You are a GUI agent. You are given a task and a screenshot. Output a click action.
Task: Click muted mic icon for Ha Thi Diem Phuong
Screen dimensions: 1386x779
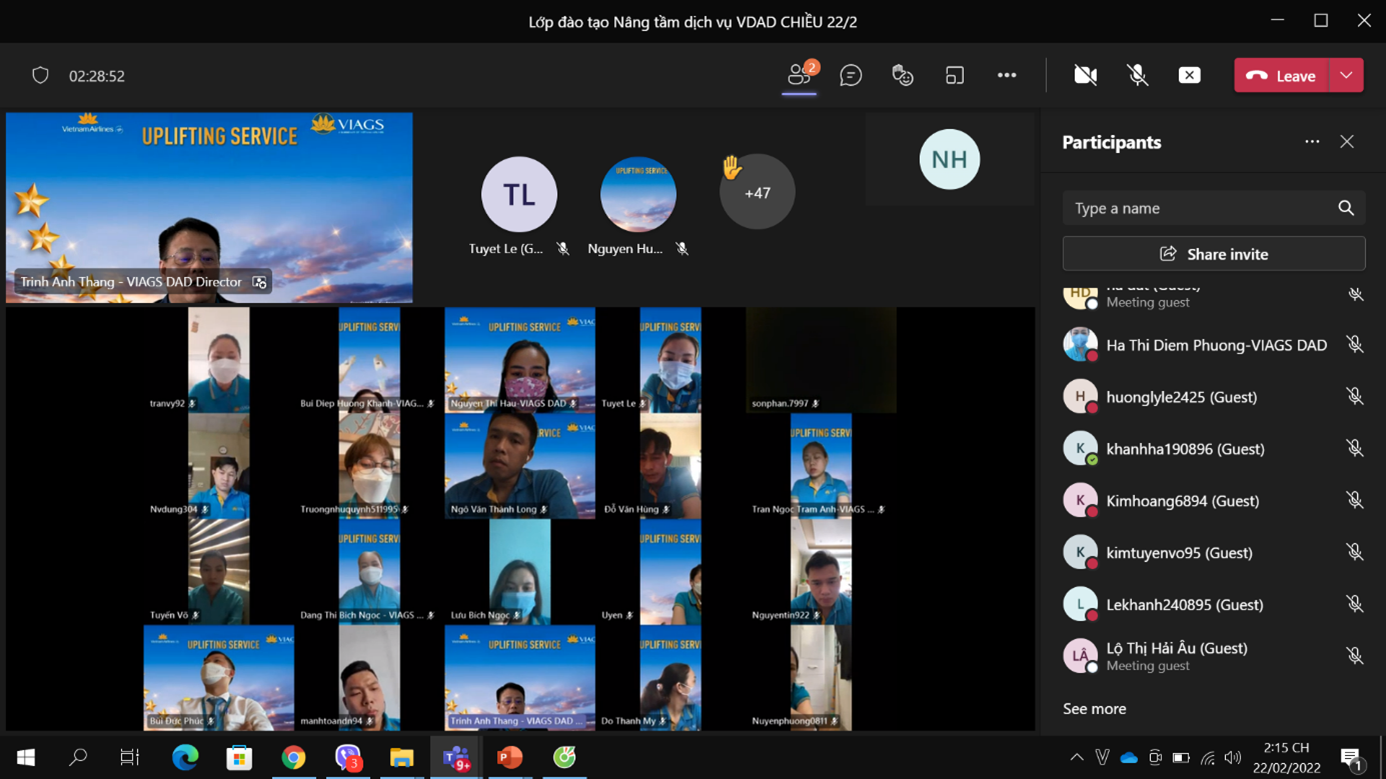click(x=1355, y=345)
